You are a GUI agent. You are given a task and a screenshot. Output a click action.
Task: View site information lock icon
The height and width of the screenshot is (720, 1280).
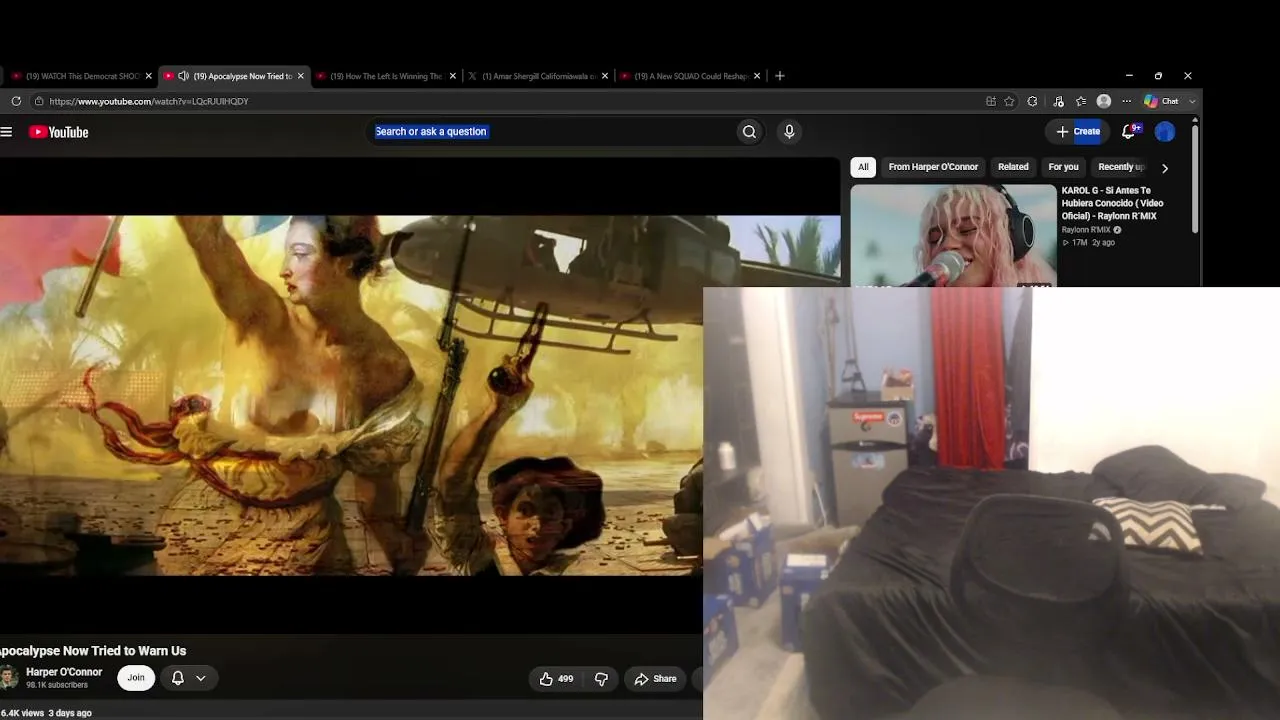(x=39, y=101)
